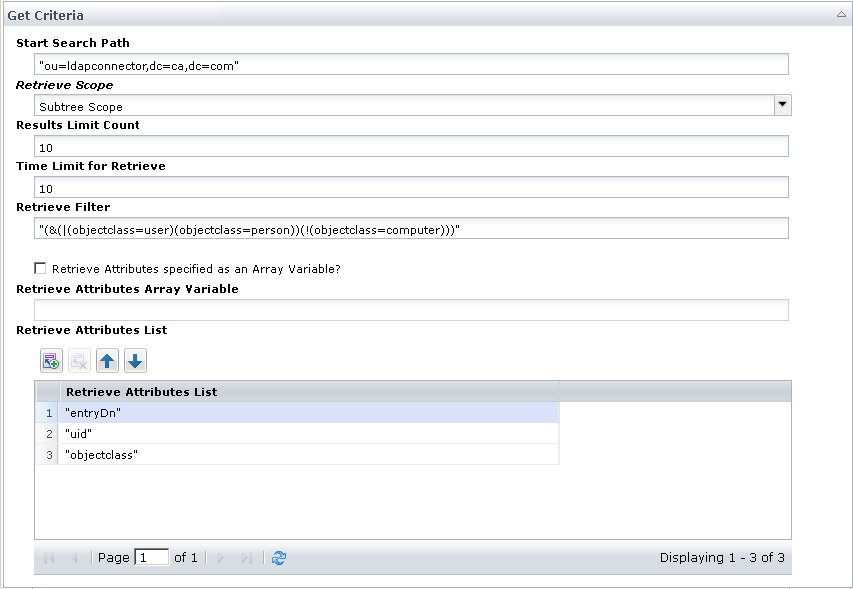Open the Retrieve Scope dropdown

[x=784, y=105]
